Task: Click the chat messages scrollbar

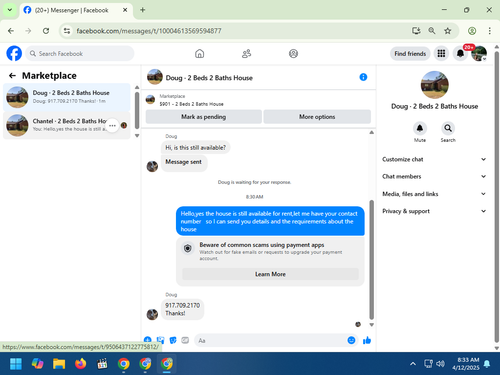Action: pos(371,260)
